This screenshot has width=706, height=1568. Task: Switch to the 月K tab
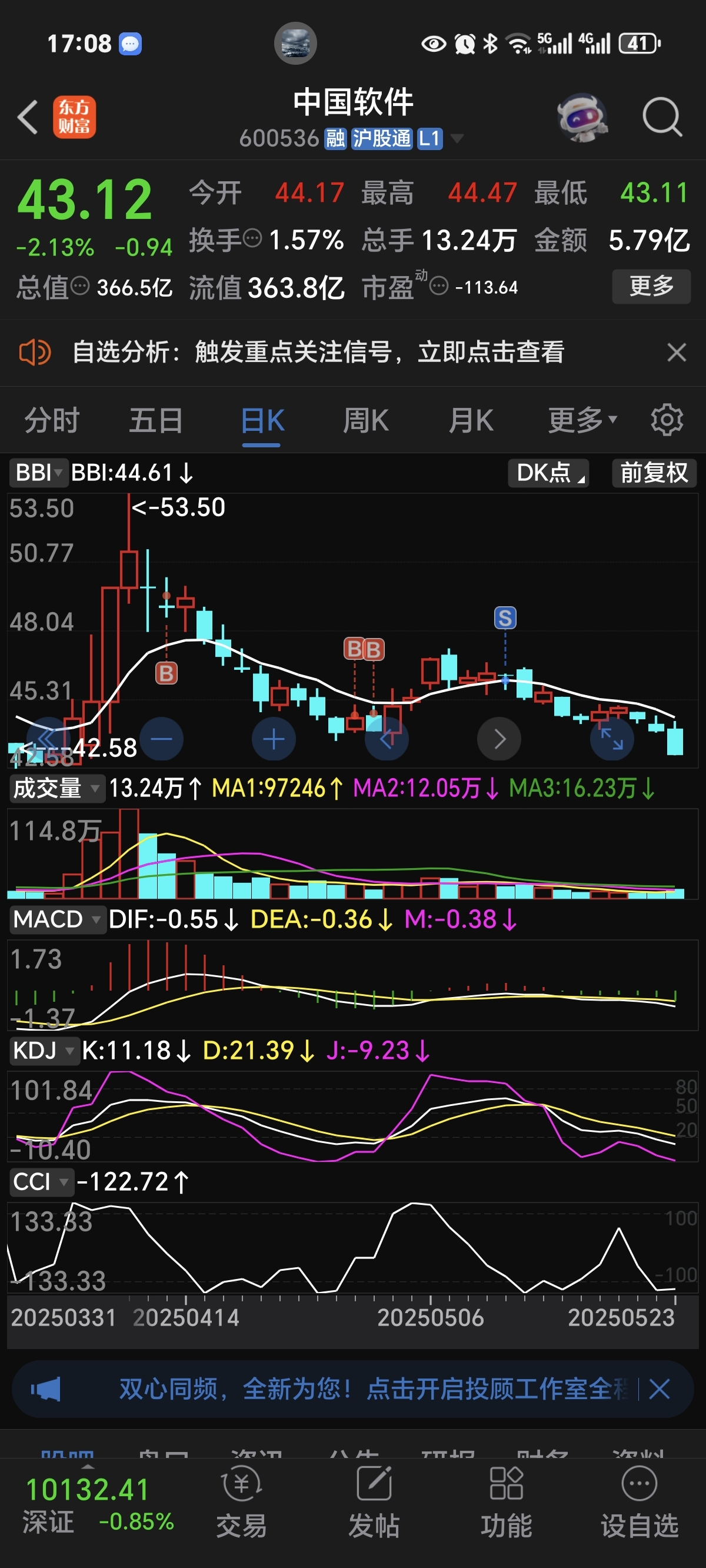click(471, 420)
